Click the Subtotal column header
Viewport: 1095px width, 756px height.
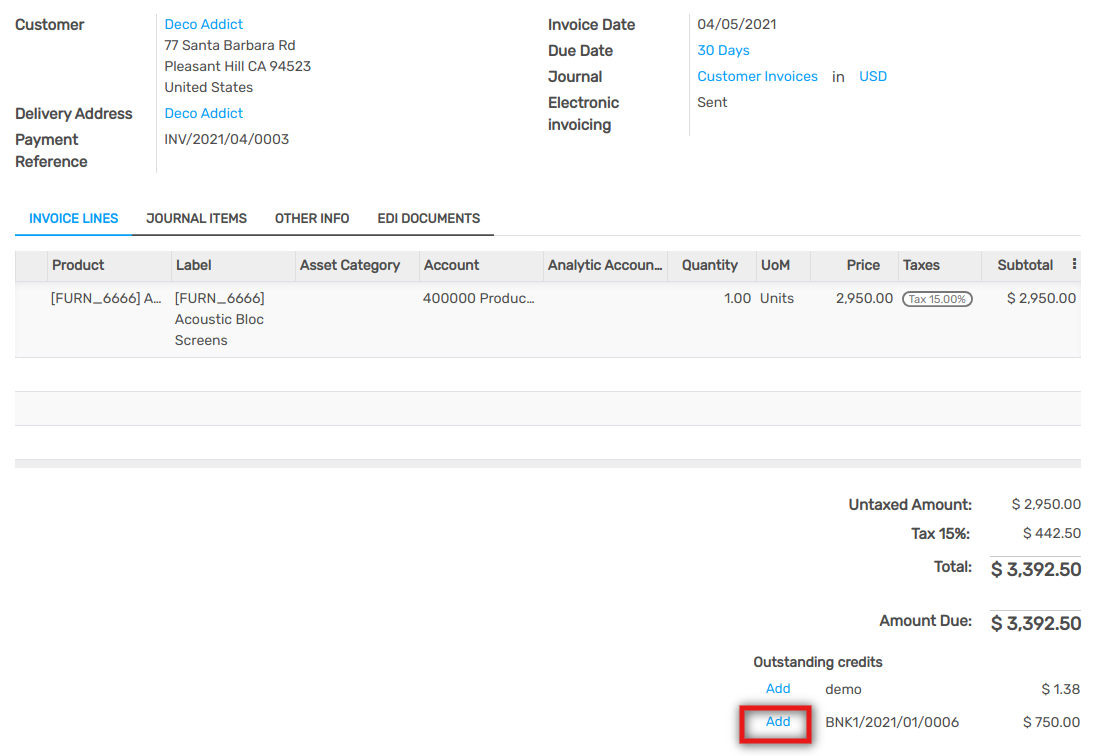pos(1025,265)
